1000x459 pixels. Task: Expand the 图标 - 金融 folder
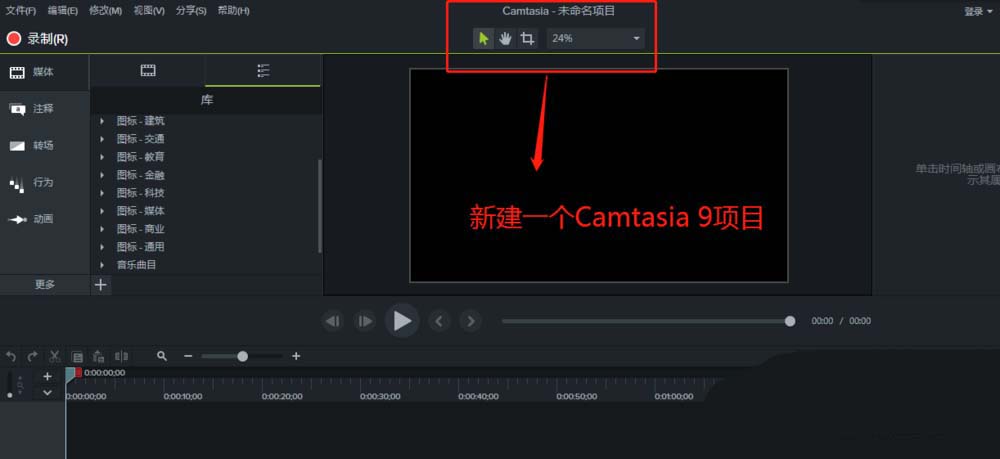coord(101,175)
